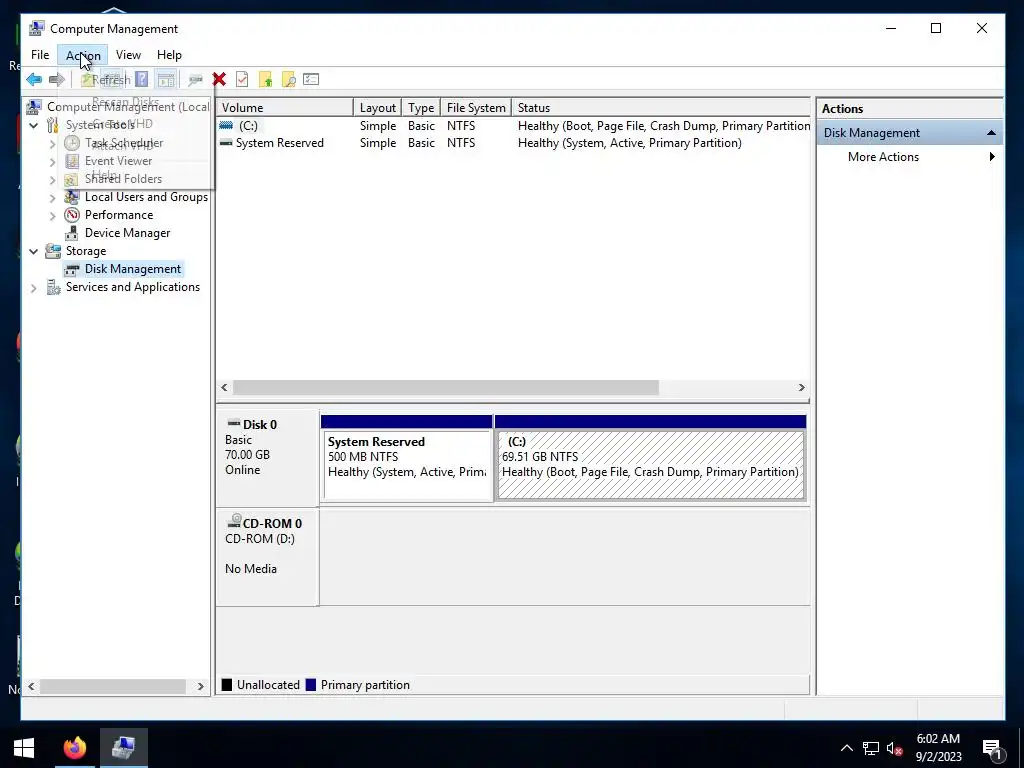
Task: Click the (C:) volume drive icon in list
Action: 226,125
